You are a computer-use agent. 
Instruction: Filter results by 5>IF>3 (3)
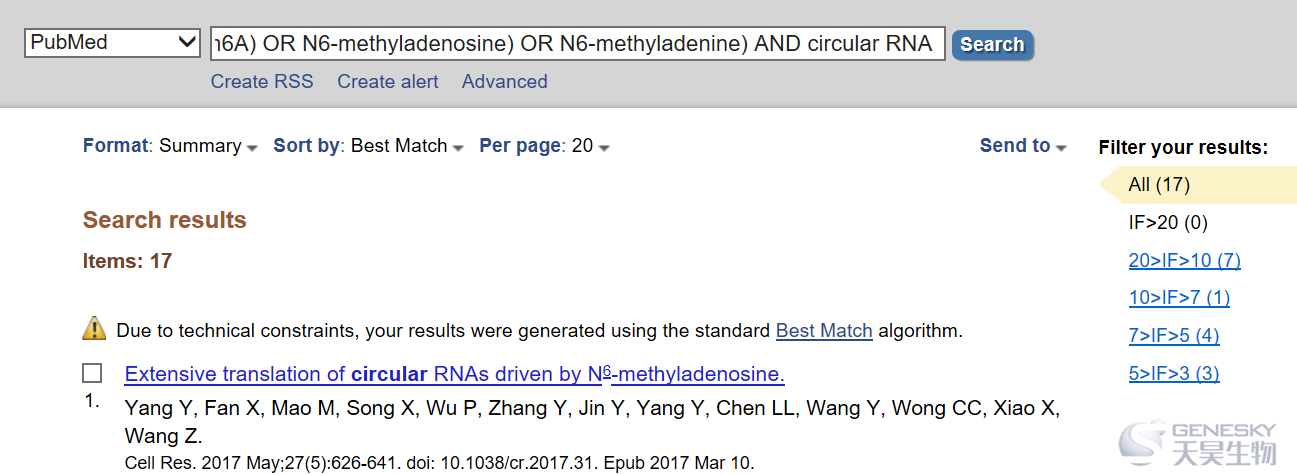point(1174,373)
